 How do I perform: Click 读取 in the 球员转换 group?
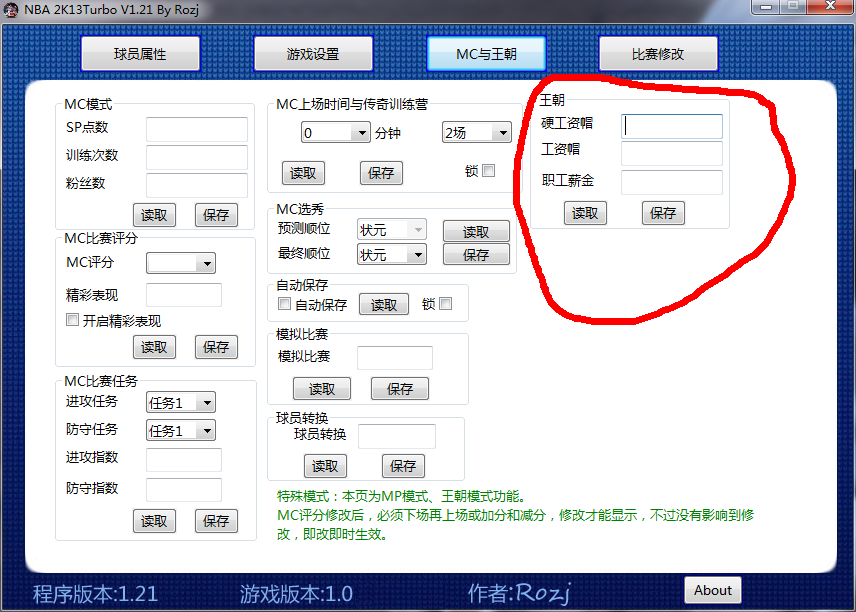pyautogui.click(x=325, y=466)
